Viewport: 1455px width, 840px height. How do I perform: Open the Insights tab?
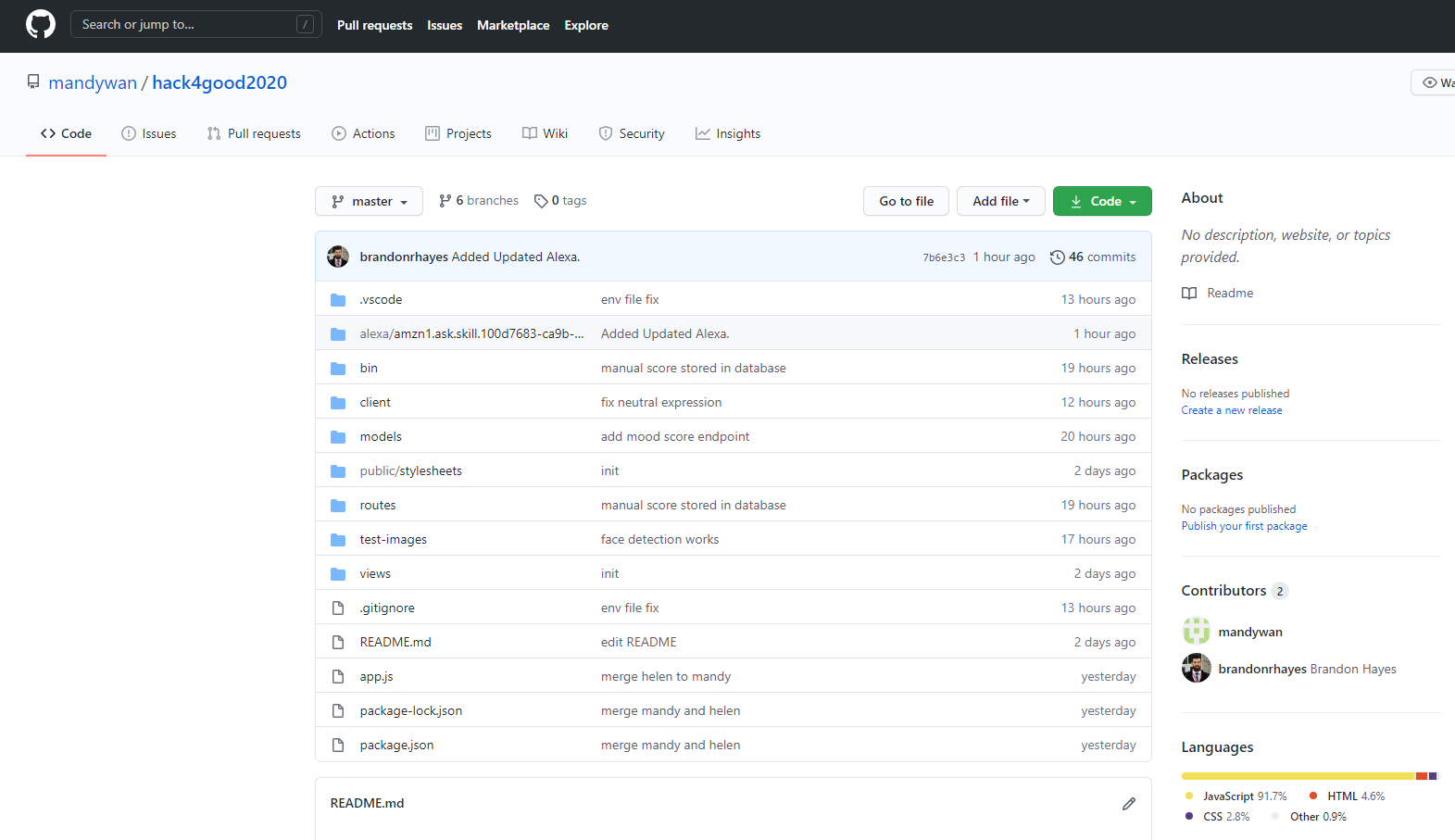728,133
